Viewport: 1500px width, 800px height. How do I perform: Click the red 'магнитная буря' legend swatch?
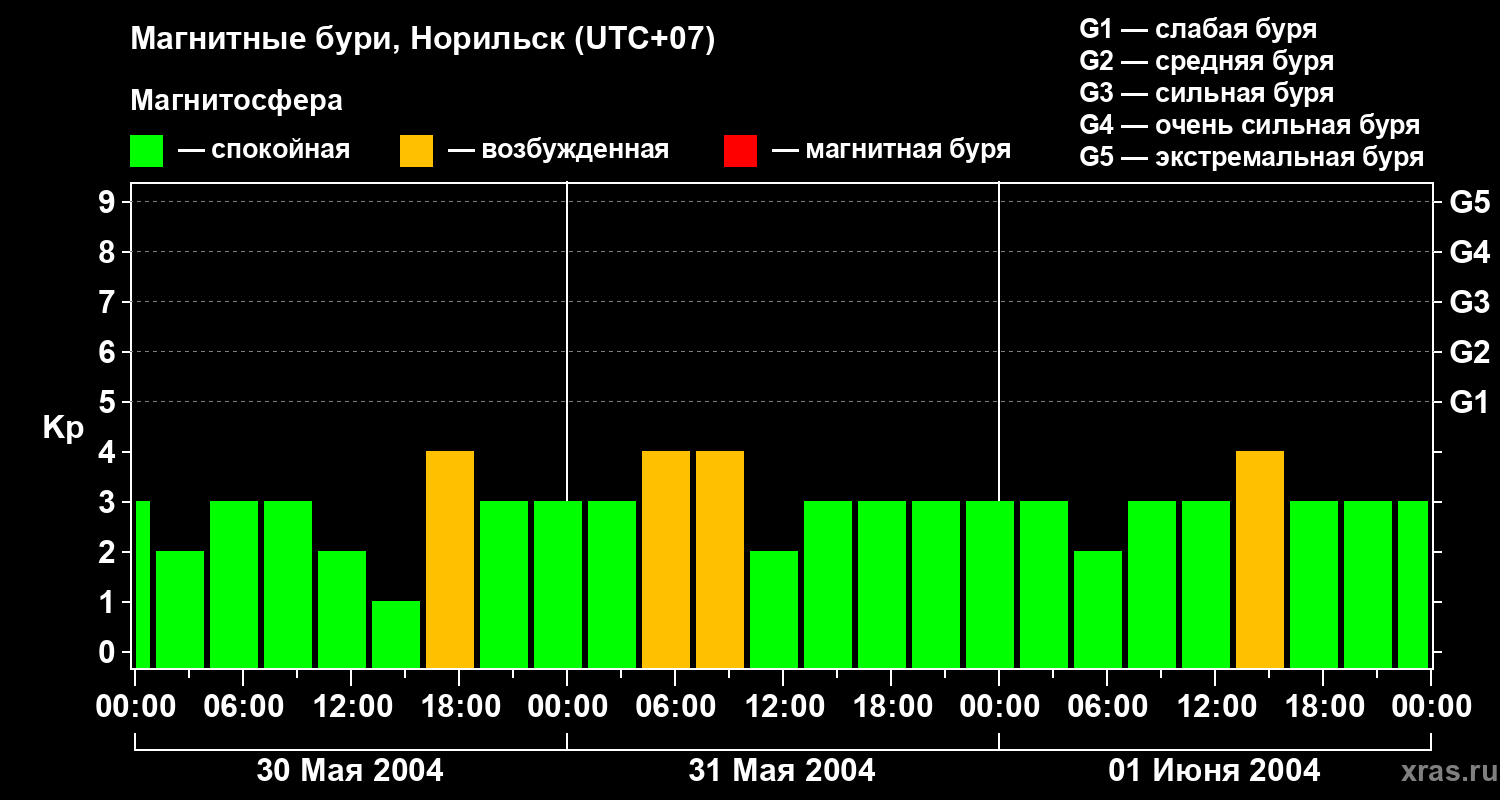[x=740, y=150]
